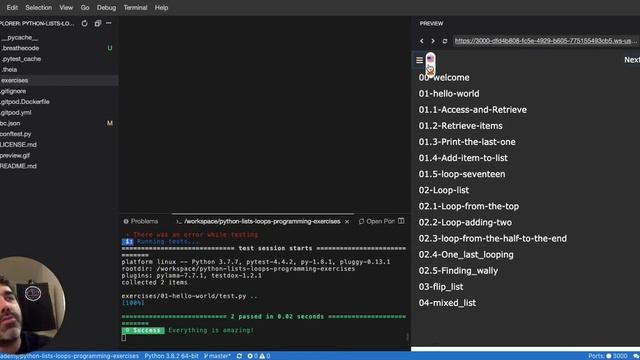Open the Debug menu

point(106,7)
